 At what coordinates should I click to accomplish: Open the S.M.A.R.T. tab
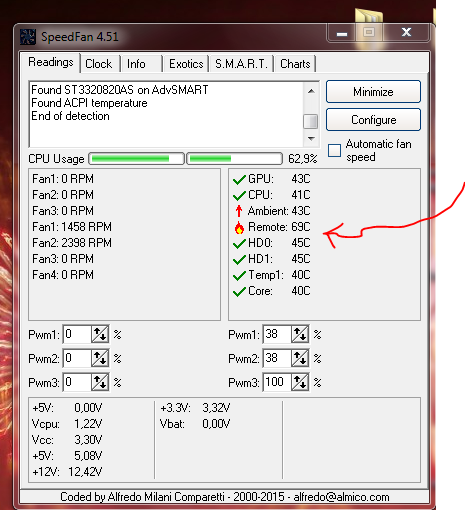point(241,64)
